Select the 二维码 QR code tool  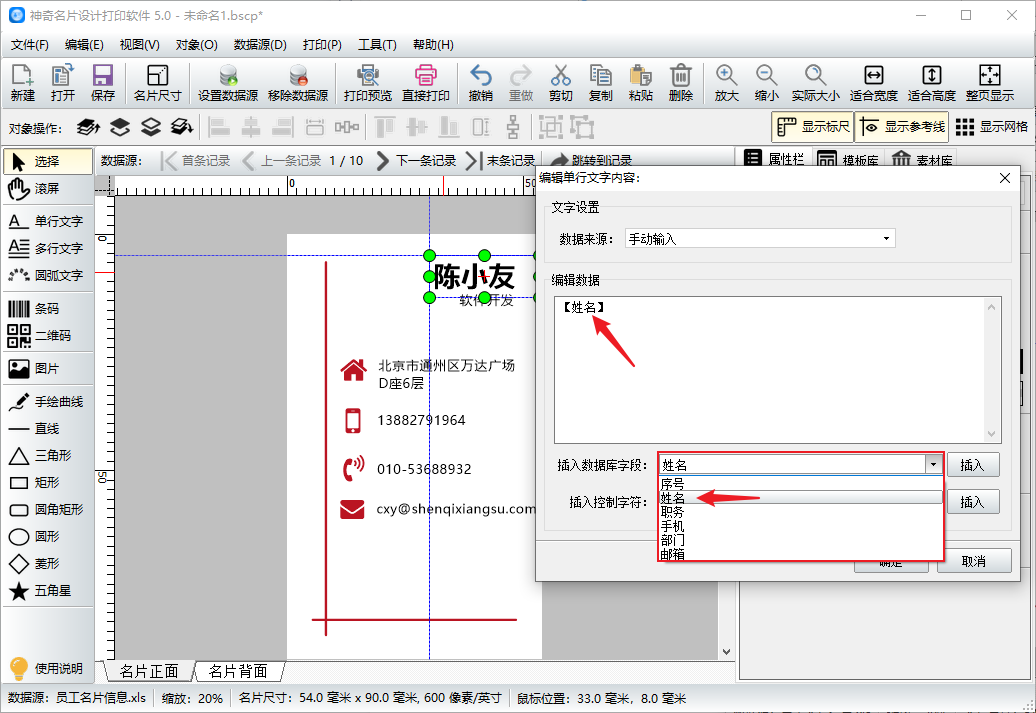coord(48,336)
